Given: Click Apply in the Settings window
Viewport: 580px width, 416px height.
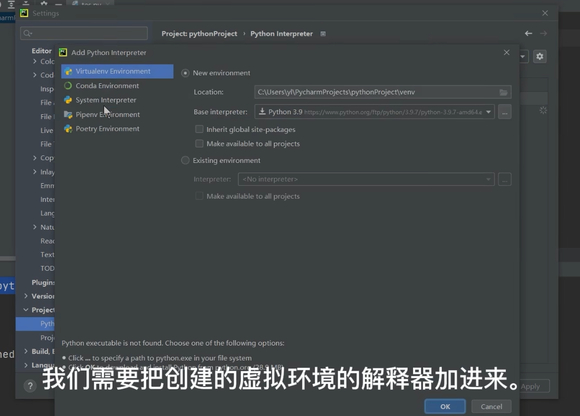Looking at the screenshot, I should point(530,386).
